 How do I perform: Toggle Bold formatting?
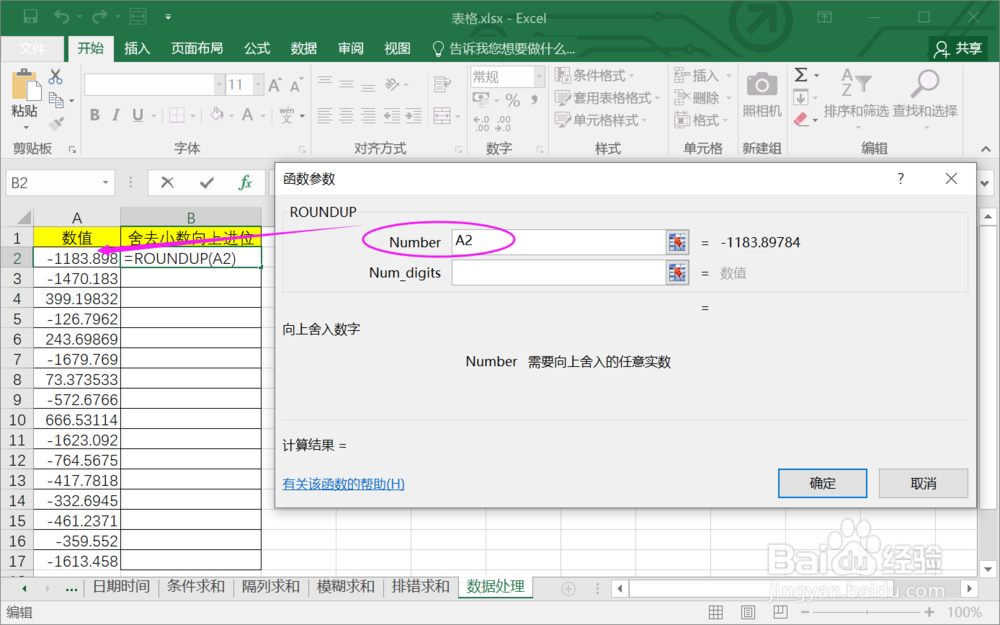point(95,115)
